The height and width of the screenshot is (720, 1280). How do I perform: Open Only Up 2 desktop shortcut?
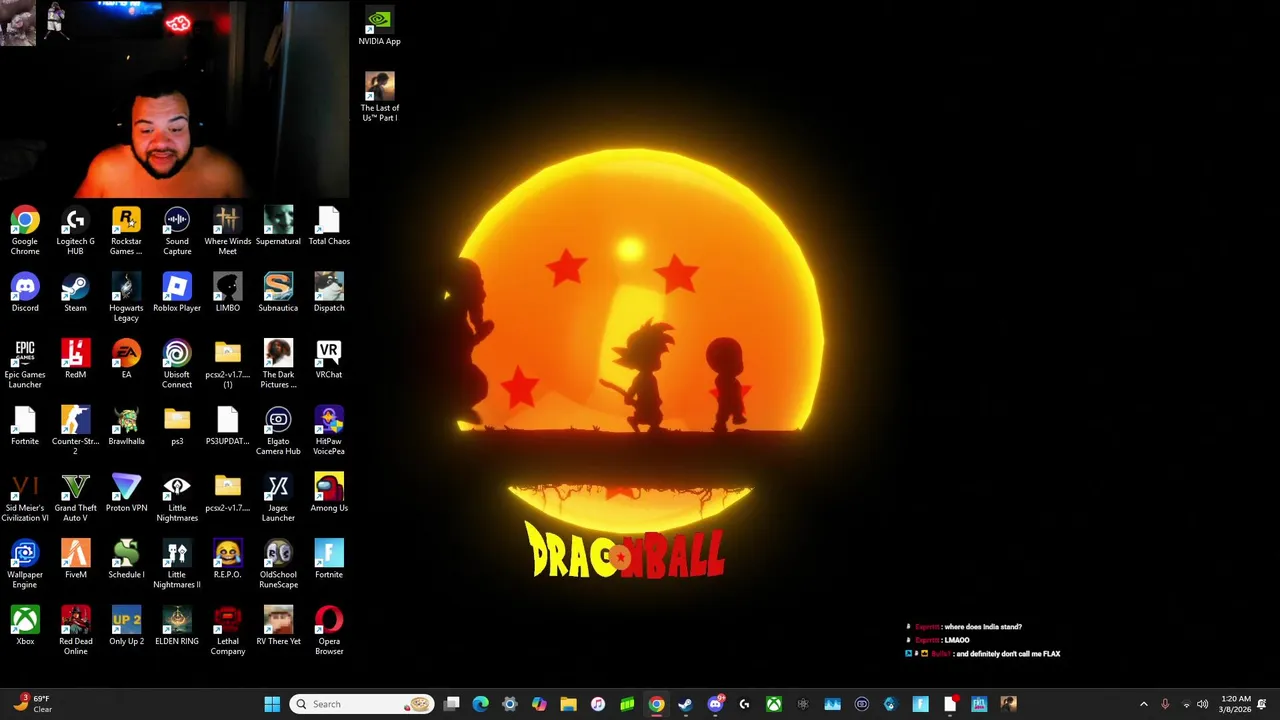coord(126,626)
